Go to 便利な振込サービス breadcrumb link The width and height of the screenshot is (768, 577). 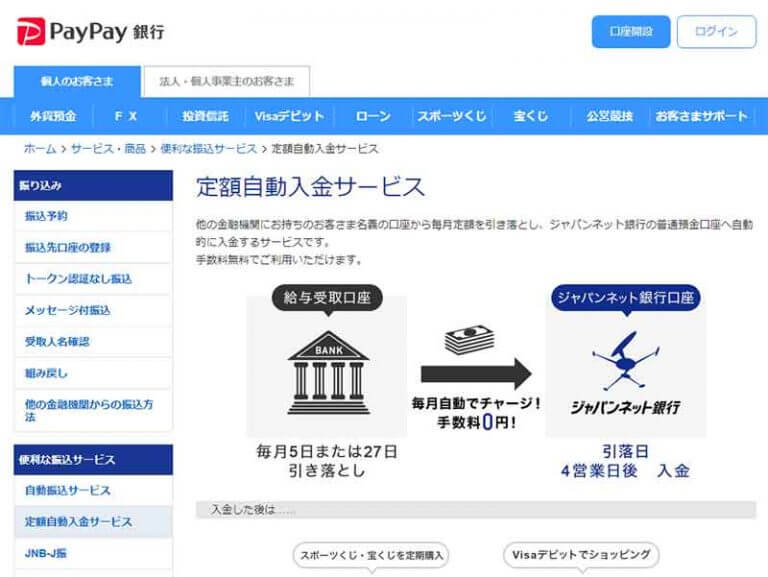click(x=209, y=149)
